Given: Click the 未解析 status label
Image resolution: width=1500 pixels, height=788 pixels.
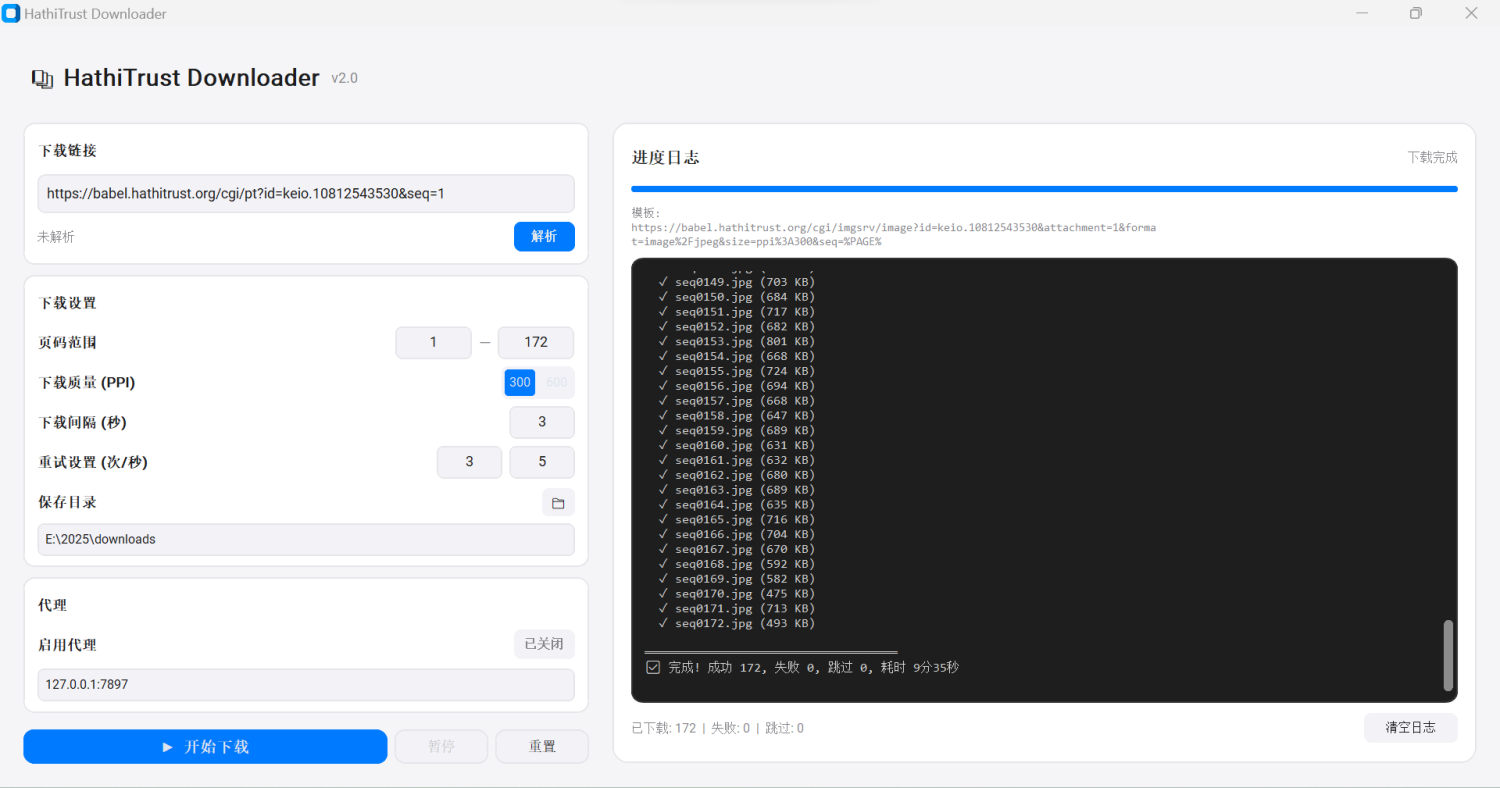Looking at the screenshot, I should [x=56, y=237].
